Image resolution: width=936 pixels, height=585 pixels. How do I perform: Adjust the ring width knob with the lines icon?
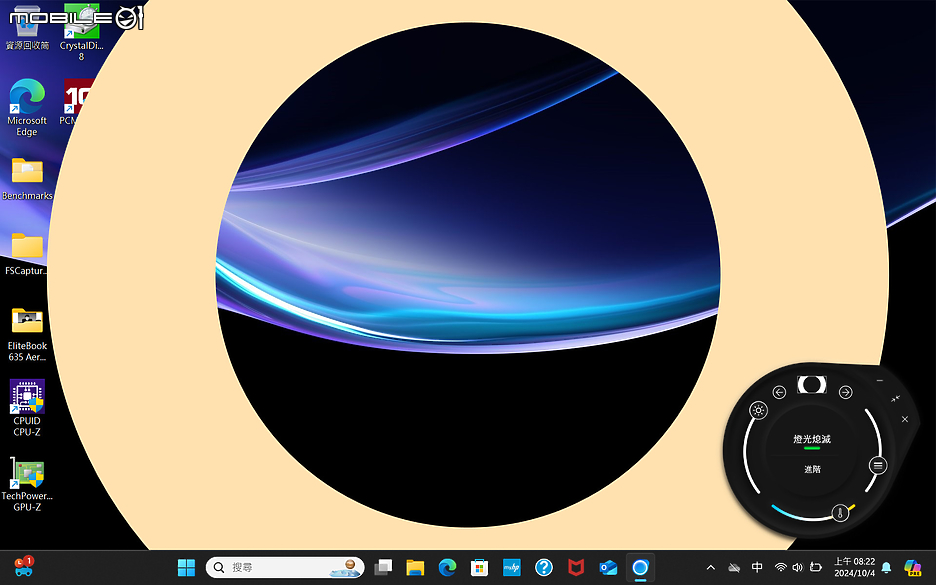[x=878, y=465]
